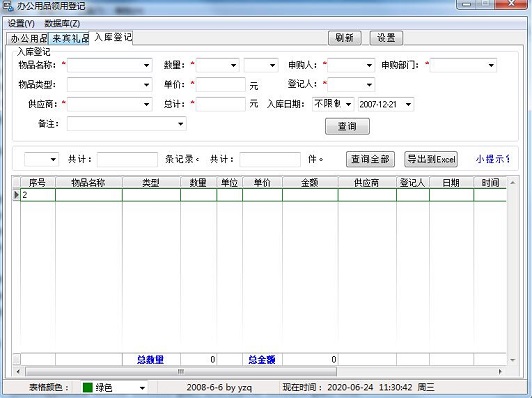The height and width of the screenshot is (398, 532).
Task: Click the 查询全部 button
Action: 370,159
